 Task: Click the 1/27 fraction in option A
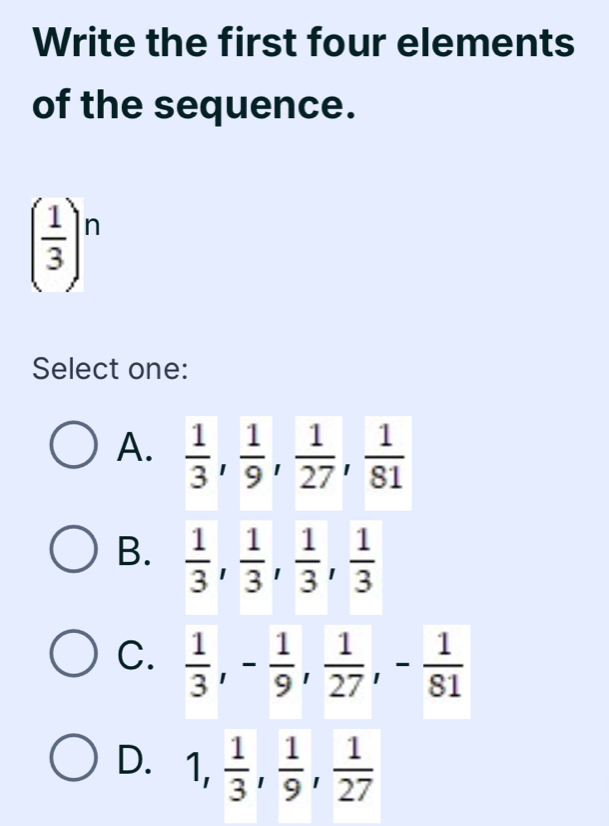[320, 458]
